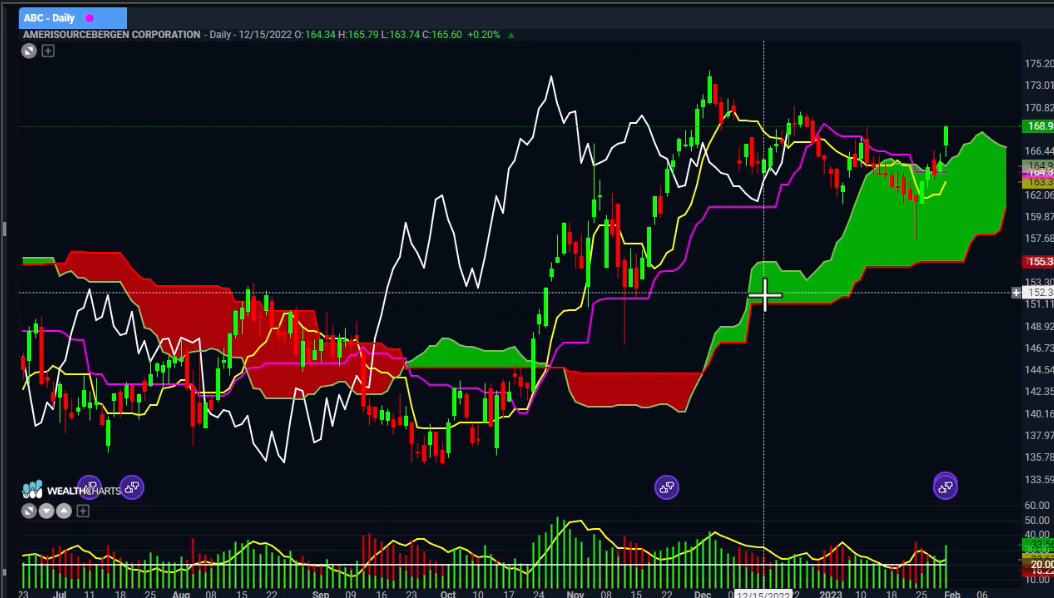Click the 175.20 price axis label
This screenshot has height=598, width=1054.
[x=1039, y=64]
